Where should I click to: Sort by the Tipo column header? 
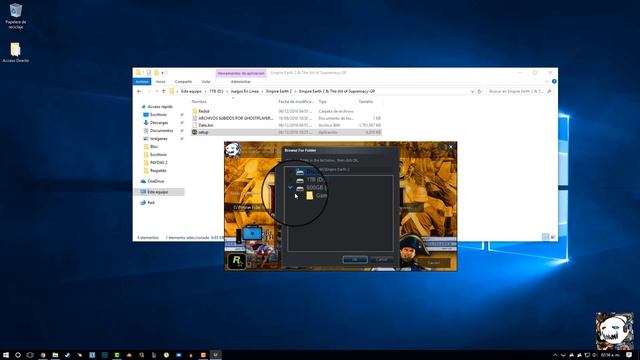point(322,102)
